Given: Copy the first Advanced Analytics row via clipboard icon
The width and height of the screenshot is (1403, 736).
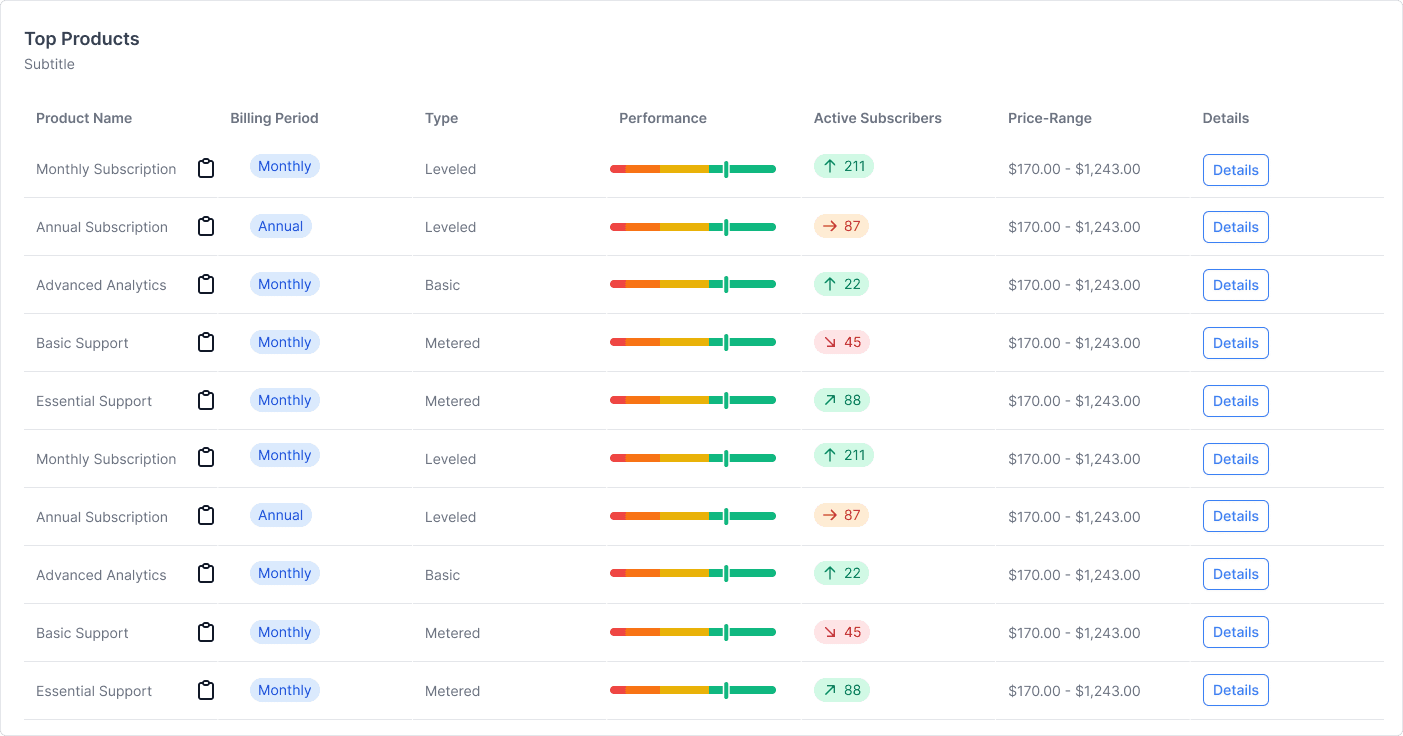Looking at the screenshot, I should pos(206,285).
